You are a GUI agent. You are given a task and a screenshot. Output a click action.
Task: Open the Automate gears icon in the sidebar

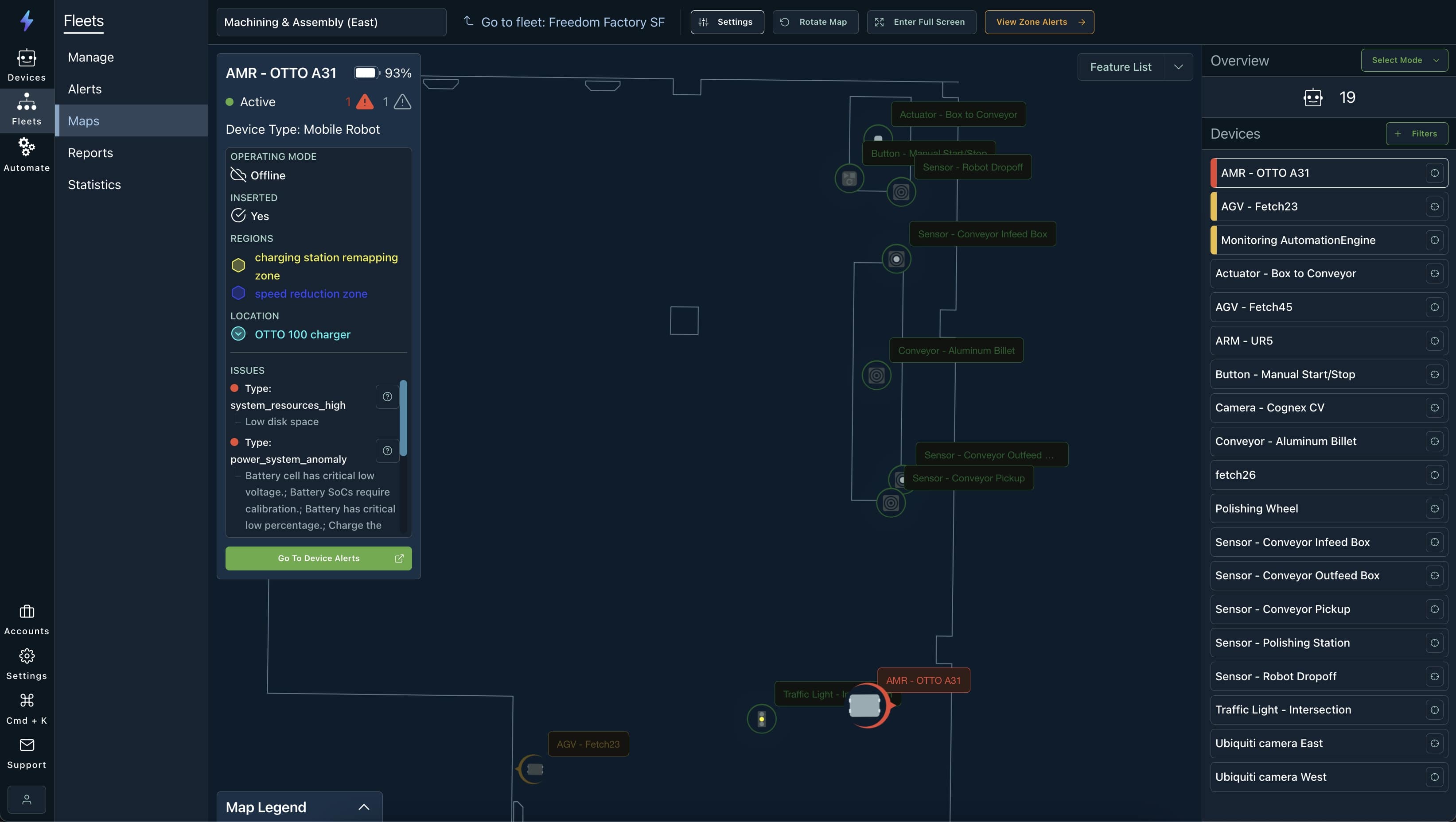coord(27,147)
